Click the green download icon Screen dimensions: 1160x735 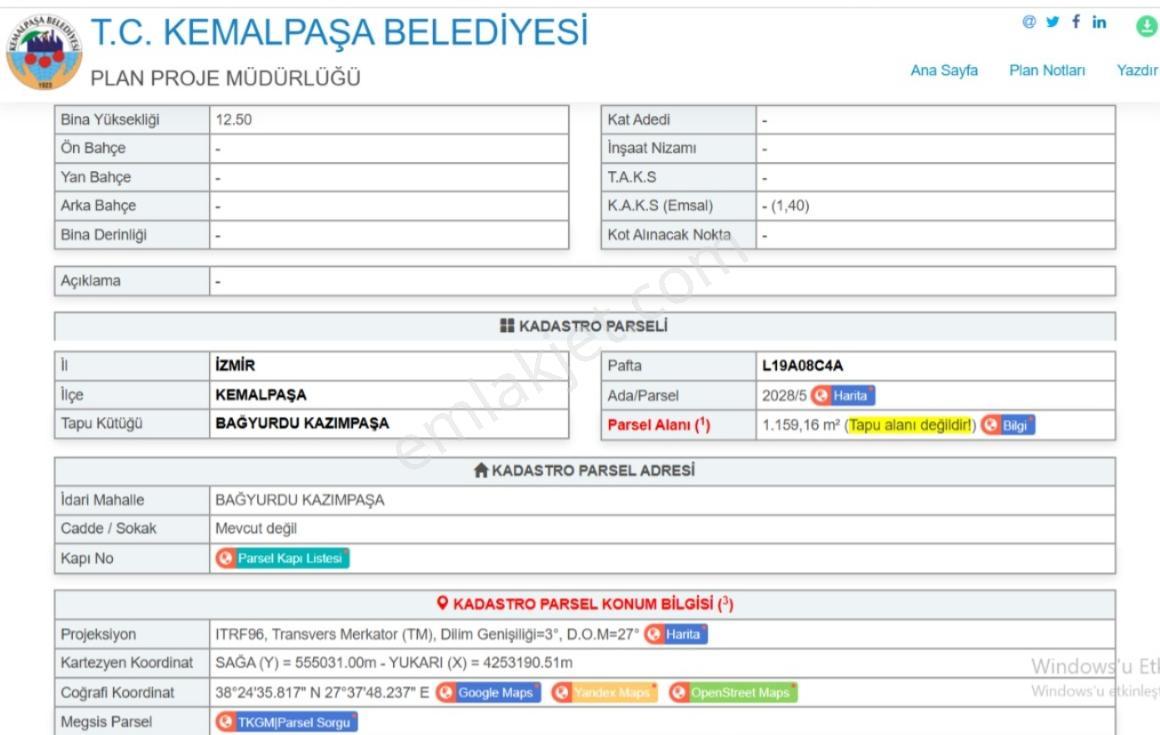(x=1147, y=27)
